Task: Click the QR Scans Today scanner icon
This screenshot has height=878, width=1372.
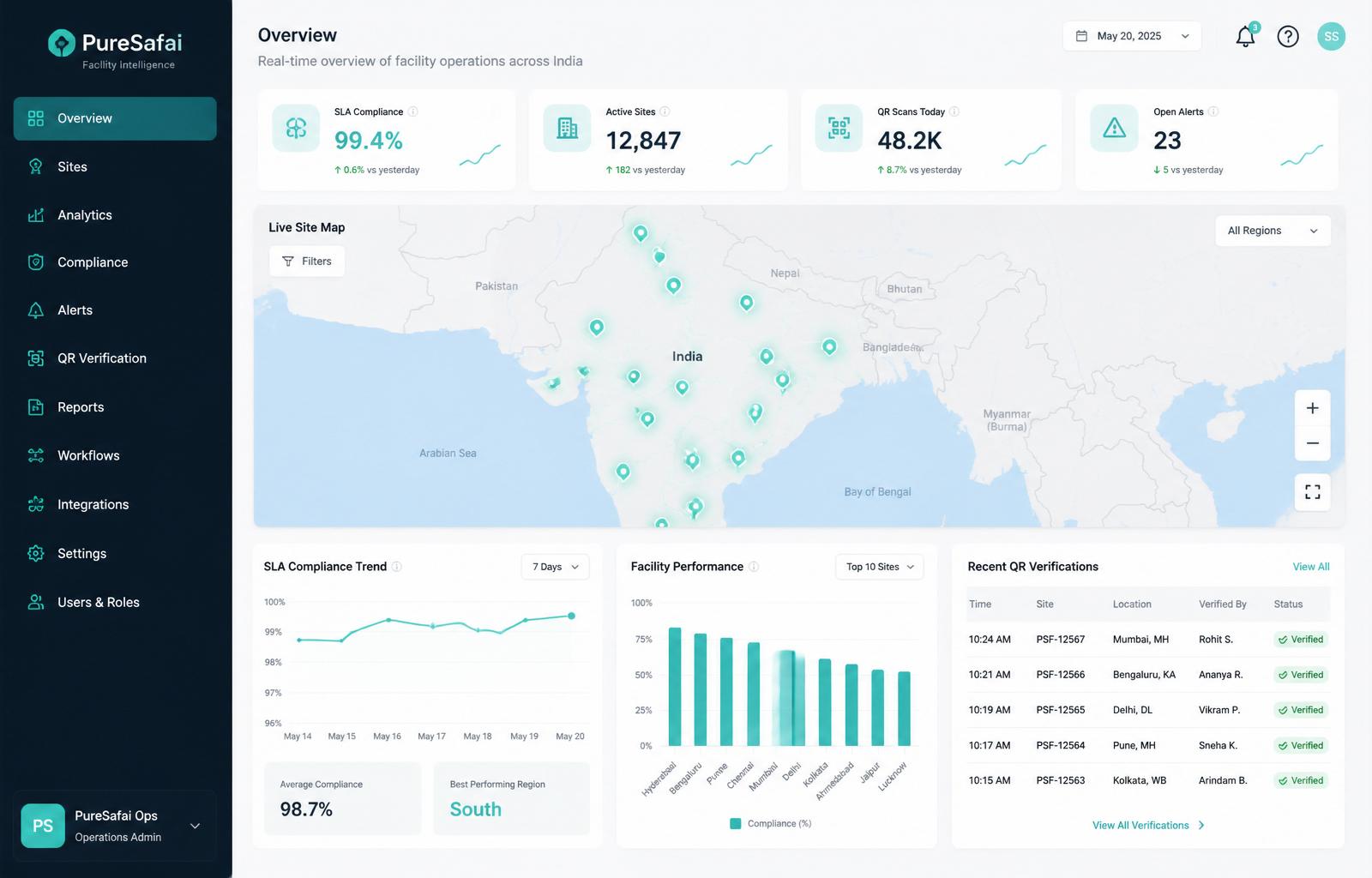Action: [x=839, y=129]
